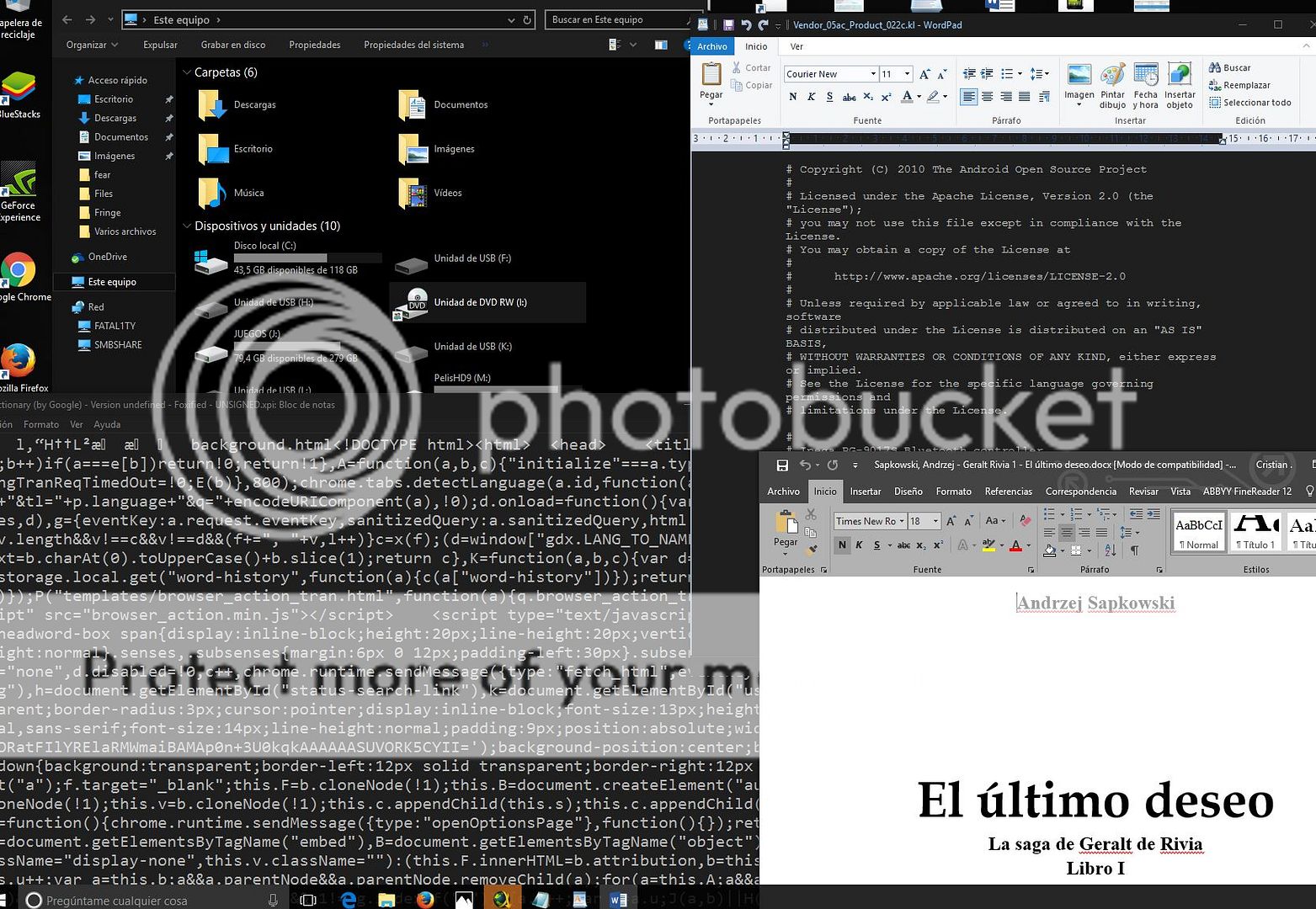Open Microsoft Edge from the taskbar

[348, 900]
